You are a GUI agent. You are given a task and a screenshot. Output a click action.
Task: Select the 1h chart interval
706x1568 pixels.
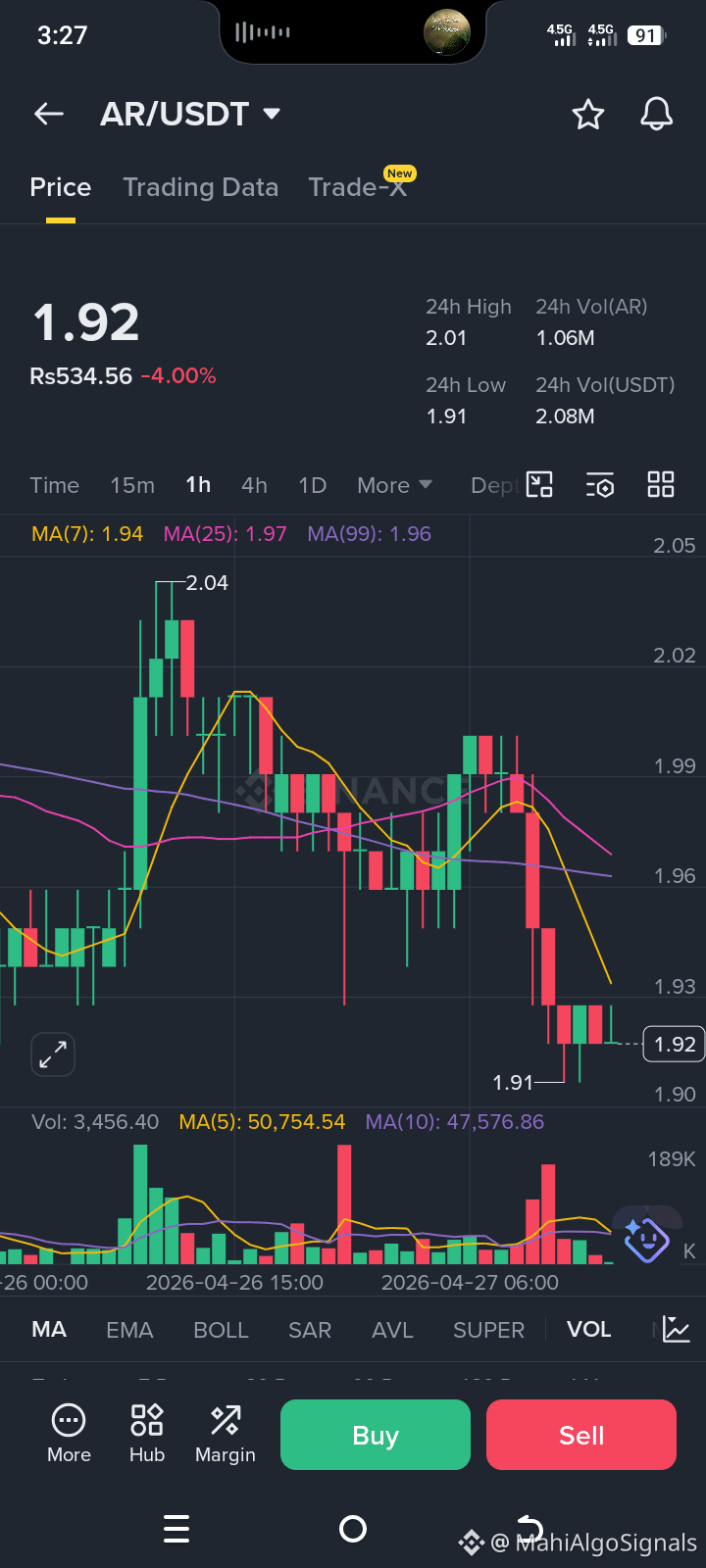coord(198,485)
